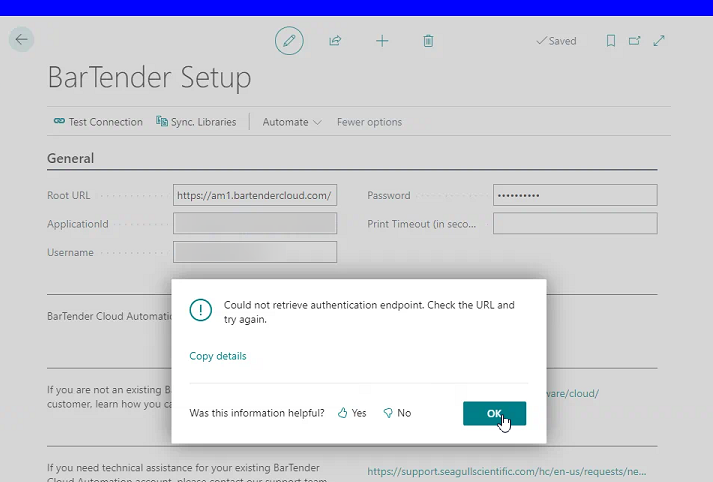Click the BarTender Setup page title
Screen dimensions: 713x482
pyautogui.click(x=150, y=77)
